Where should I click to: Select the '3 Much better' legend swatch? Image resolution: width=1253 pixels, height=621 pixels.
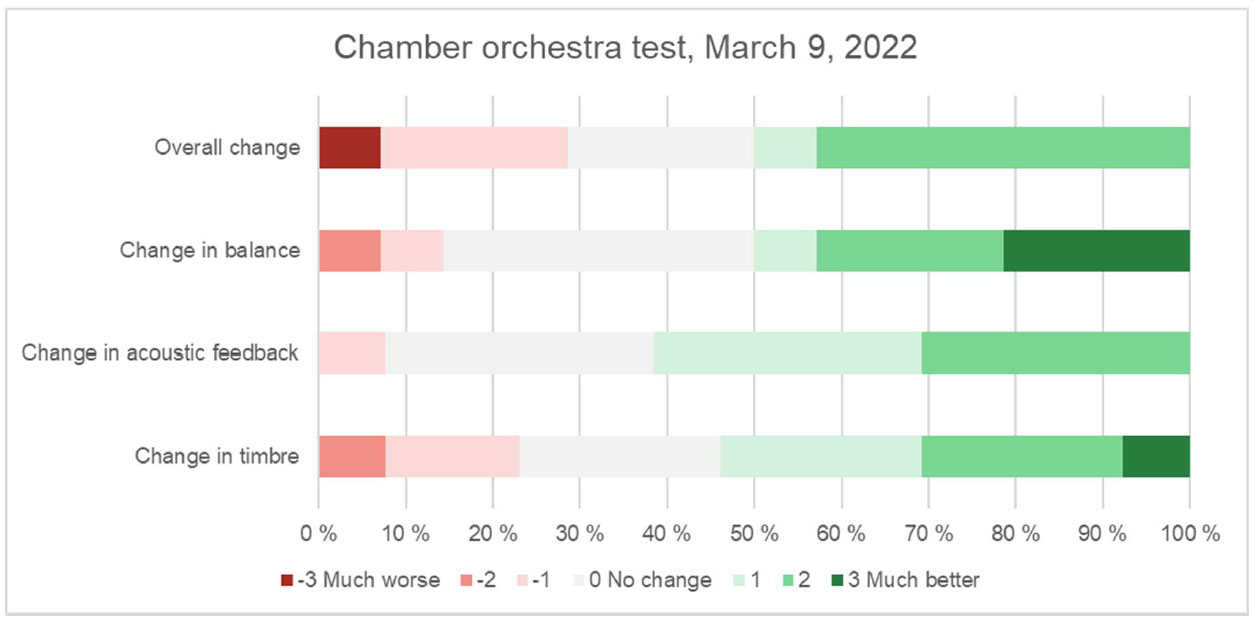[x=837, y=581]
